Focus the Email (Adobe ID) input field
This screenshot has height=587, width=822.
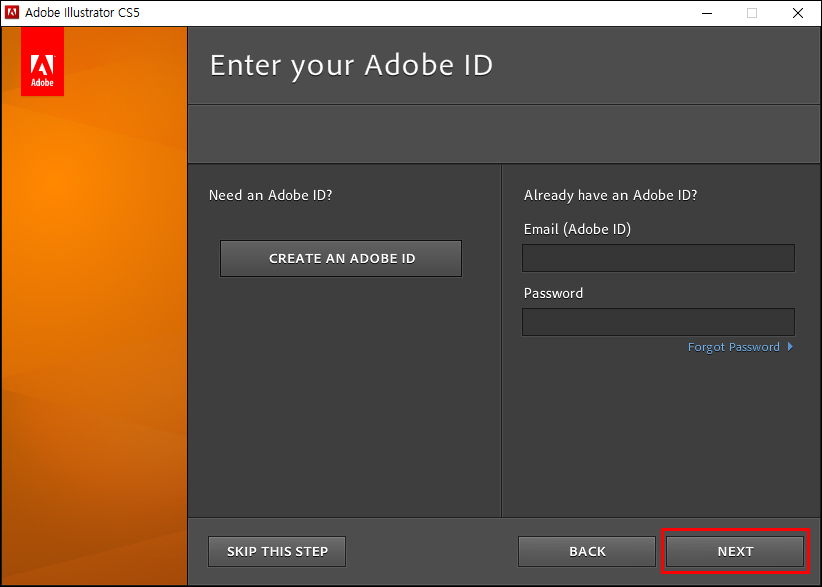[658, 258]
